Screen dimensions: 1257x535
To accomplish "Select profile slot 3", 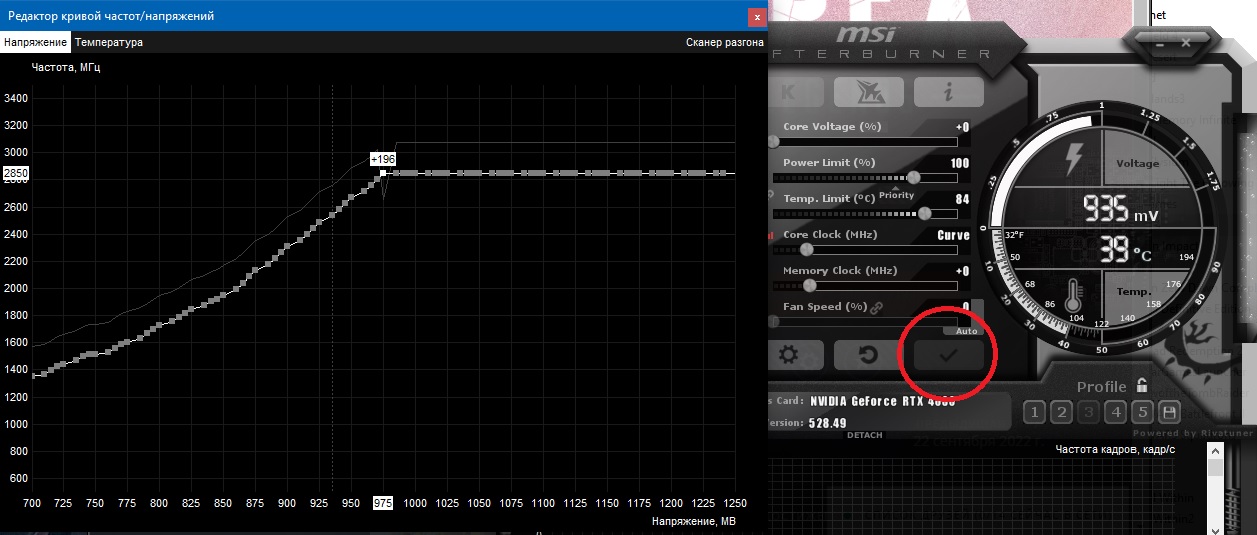I will coord(1089,412).
